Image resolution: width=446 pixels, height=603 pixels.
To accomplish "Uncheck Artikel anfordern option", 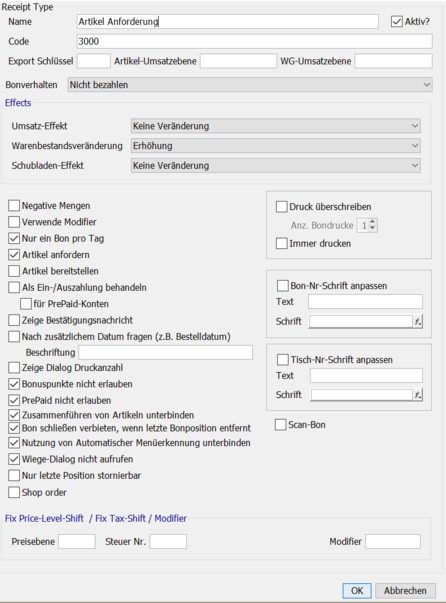I will 14,255.
